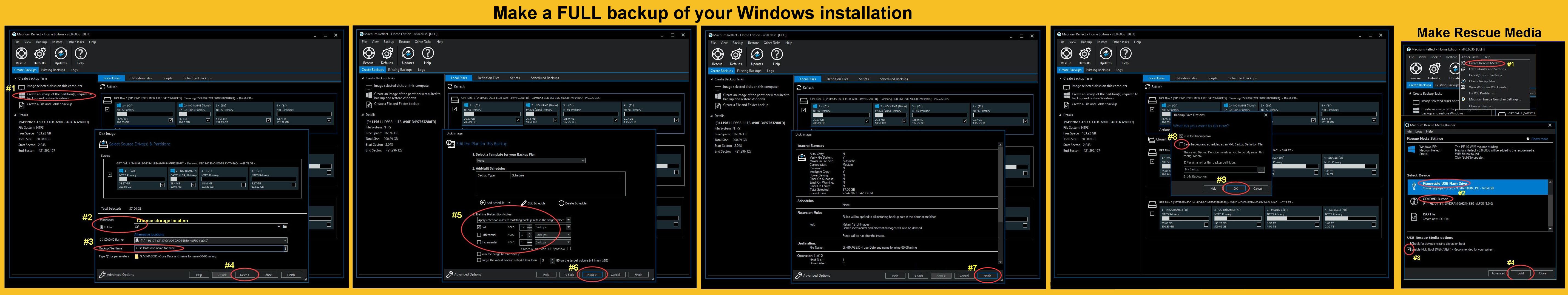Image resolution: width=1568 pixels, height=295 pixels.
Task: Toggle Enable Multi Boot (MBR/UEFI) checkbox
Action: point(1408,249)
